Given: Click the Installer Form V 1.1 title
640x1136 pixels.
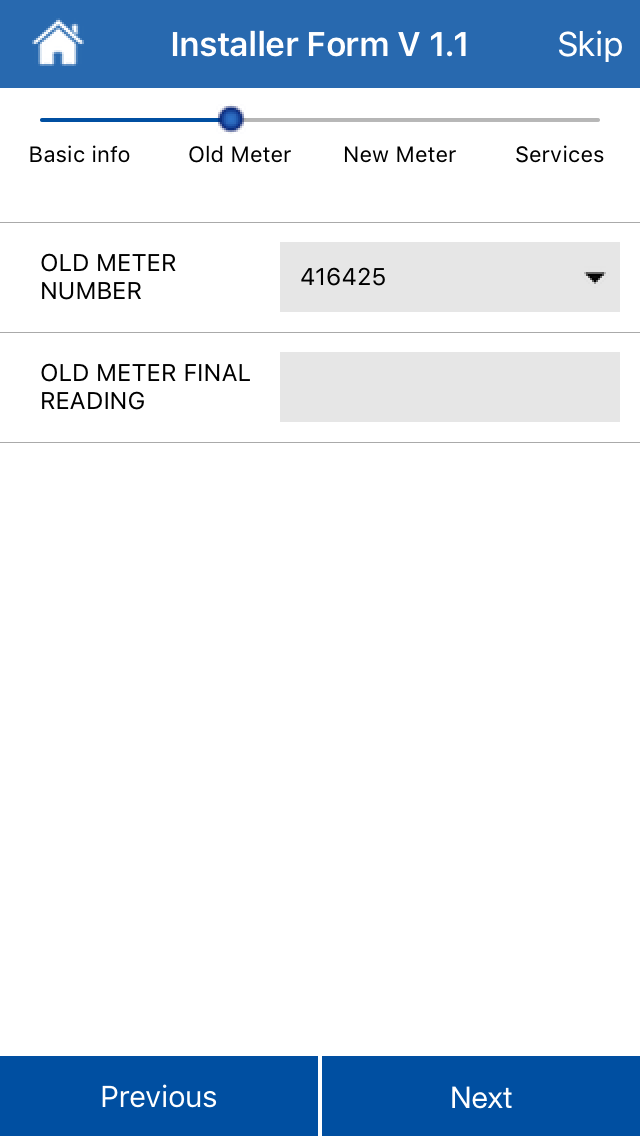Looking at the screenshot, I should click(320, 45).
